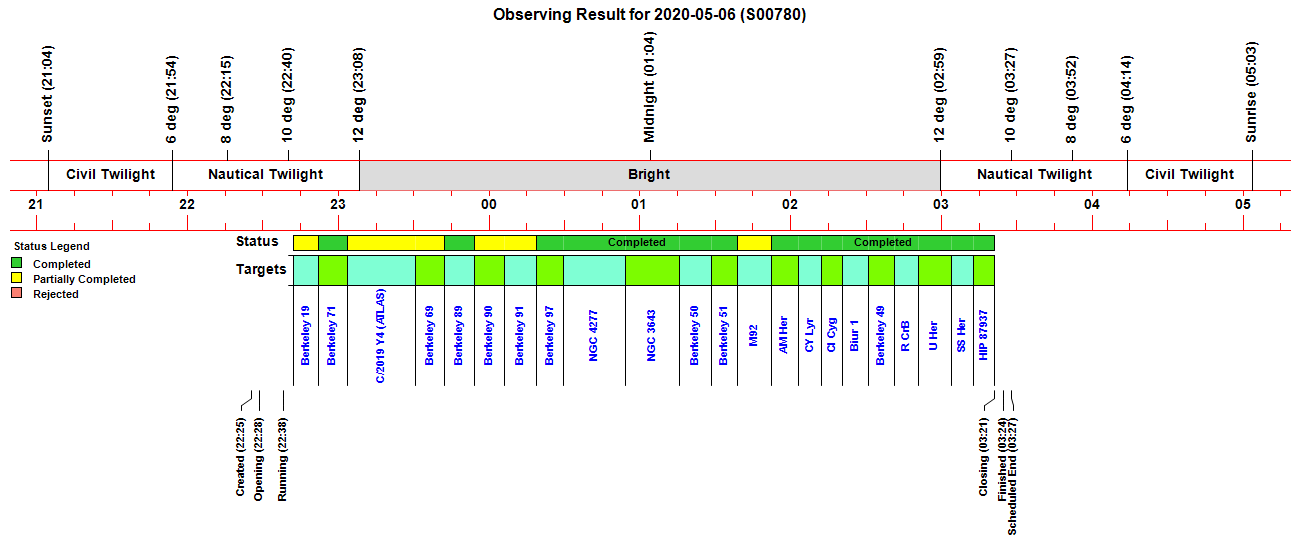
Task: Click the evening 12 deg (23:08) label
Action: pyautogui.click(x=359, y=96)
